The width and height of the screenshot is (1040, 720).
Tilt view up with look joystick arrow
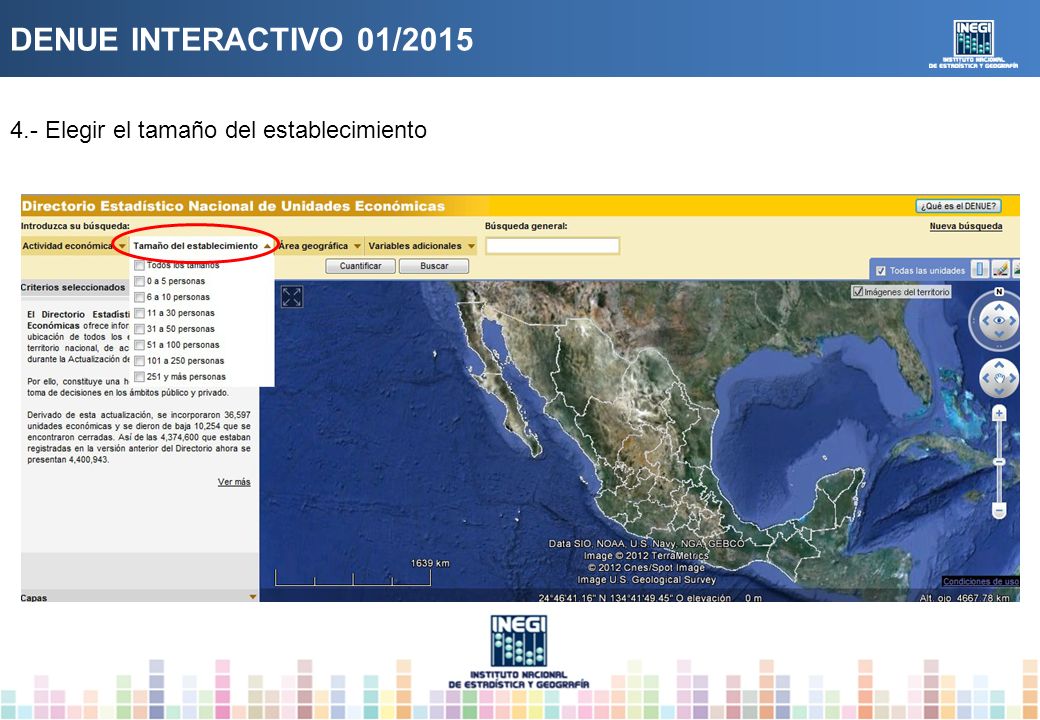tap(999, 307)
